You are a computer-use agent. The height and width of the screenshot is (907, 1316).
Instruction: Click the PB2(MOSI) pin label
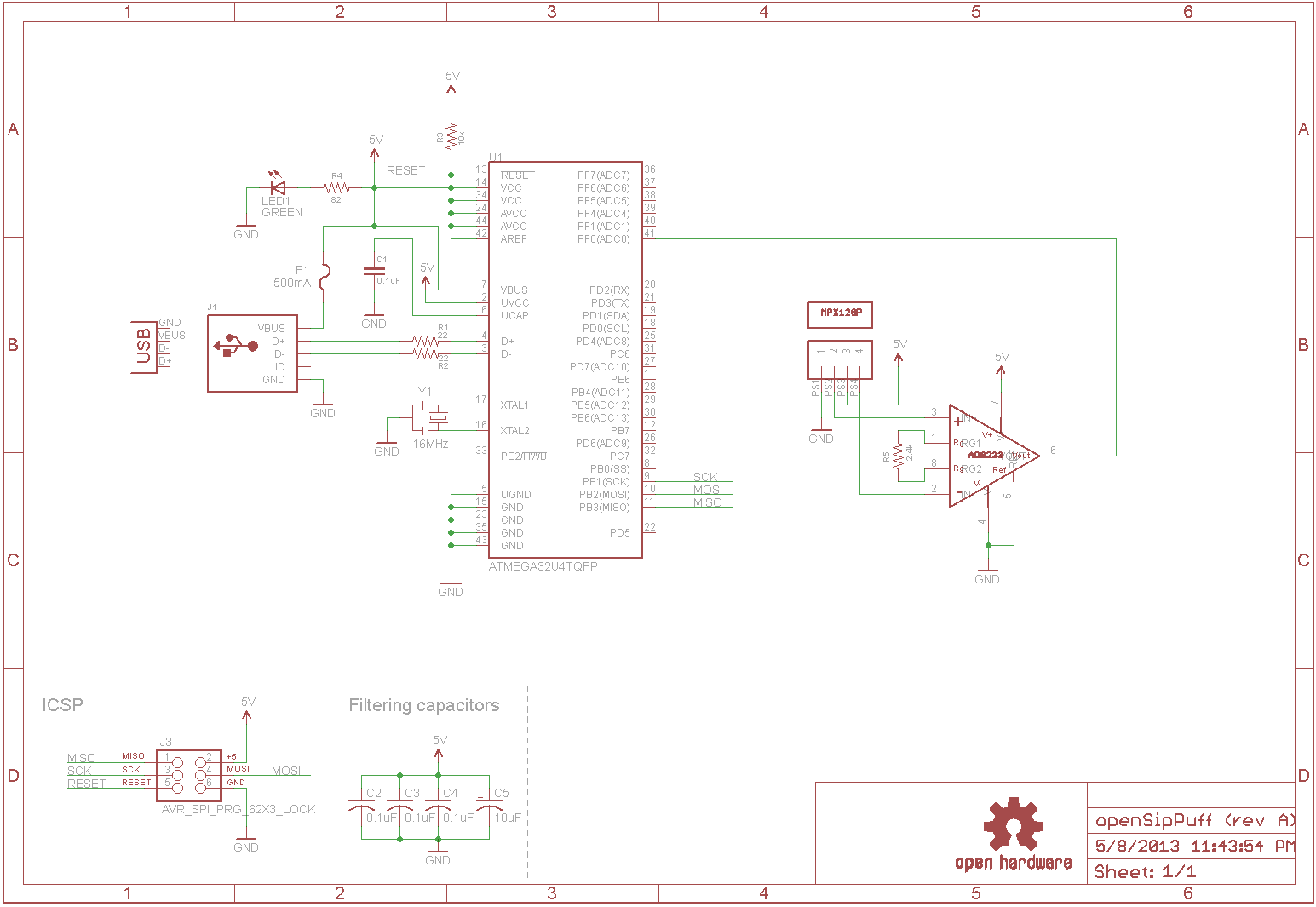pyautogui.click(x=605, y=495)
